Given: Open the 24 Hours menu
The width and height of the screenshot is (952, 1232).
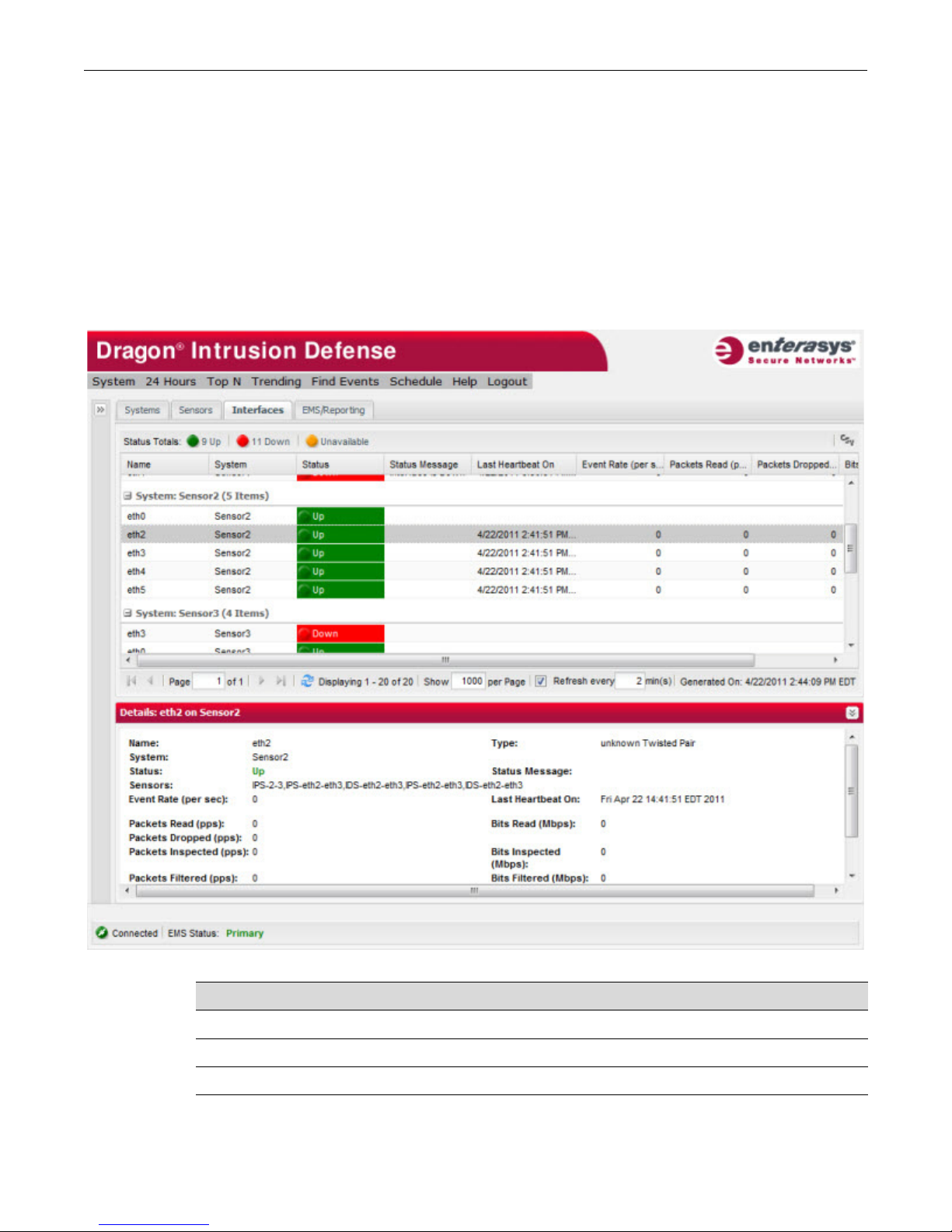Looking at the screenshot, I should pos(171,382).
